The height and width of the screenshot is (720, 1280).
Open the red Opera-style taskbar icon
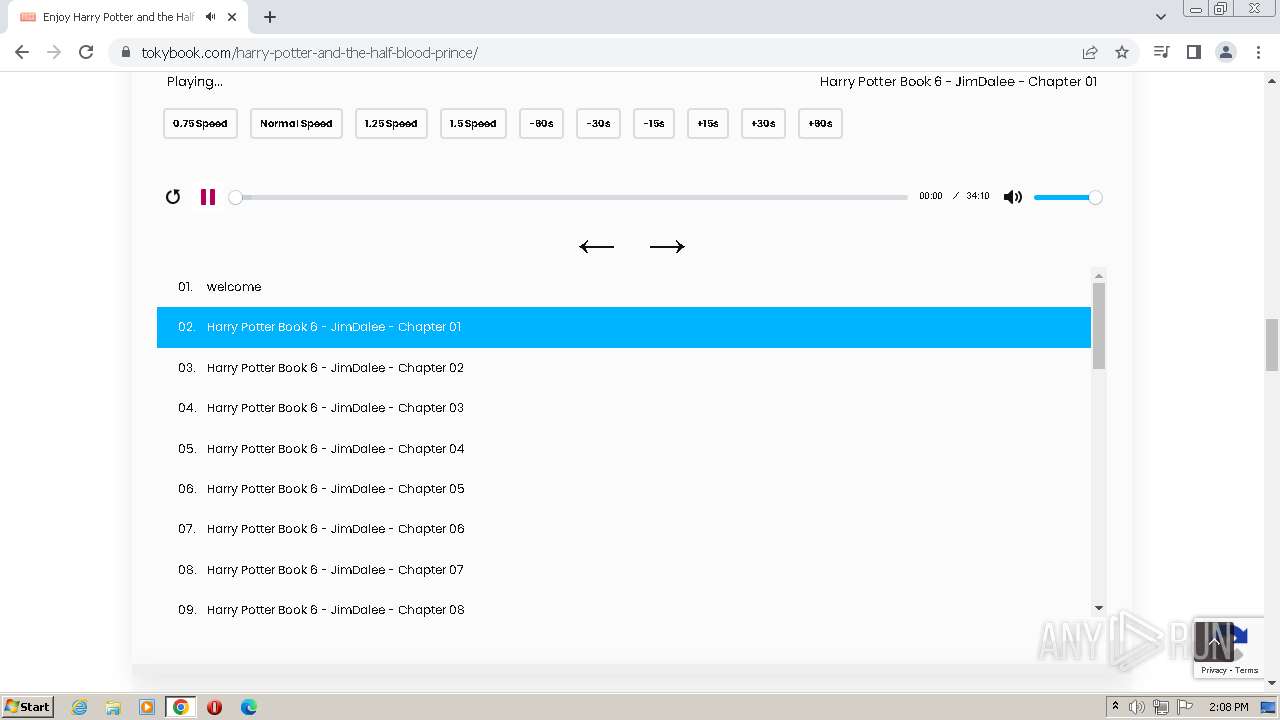(x=214, y=707)
